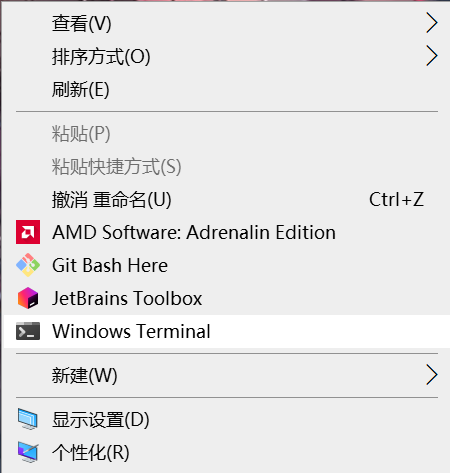Image resolution: width=450 pixels, height=473 pixels.
Task: Click the display settings monitor icon
Action: tap(28, 419)
